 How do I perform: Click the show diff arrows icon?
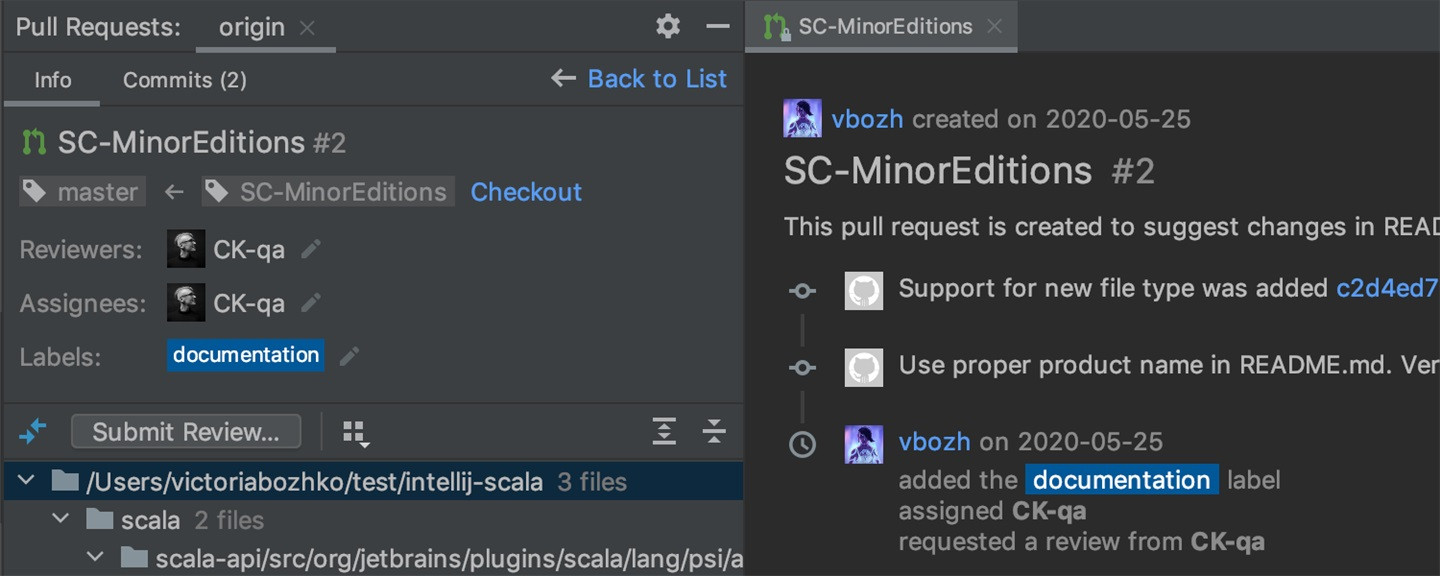[x=33, y=431]
